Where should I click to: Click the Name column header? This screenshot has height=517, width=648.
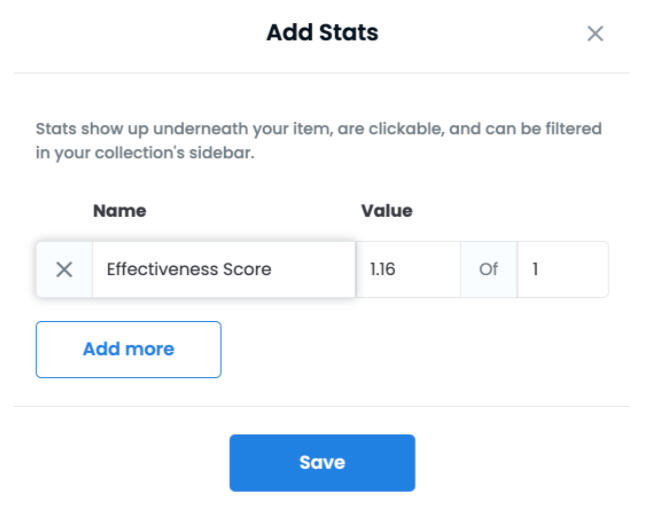[x=119, y=211]
